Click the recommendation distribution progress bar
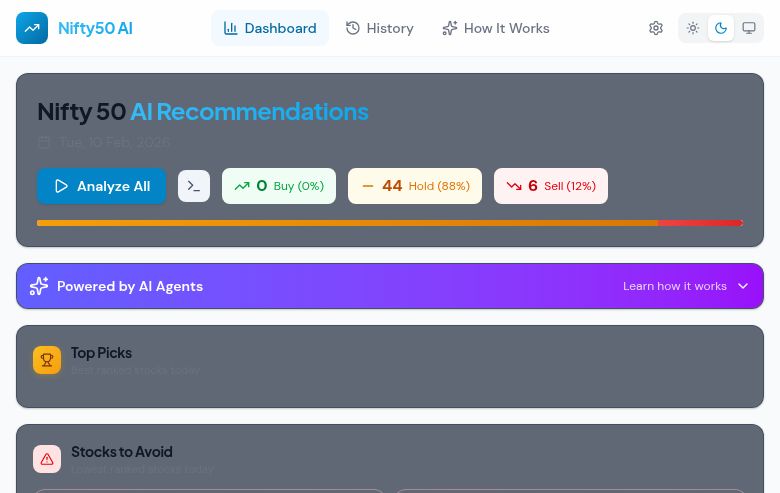Screen dimensions: 780x493 tap(390, 222)
